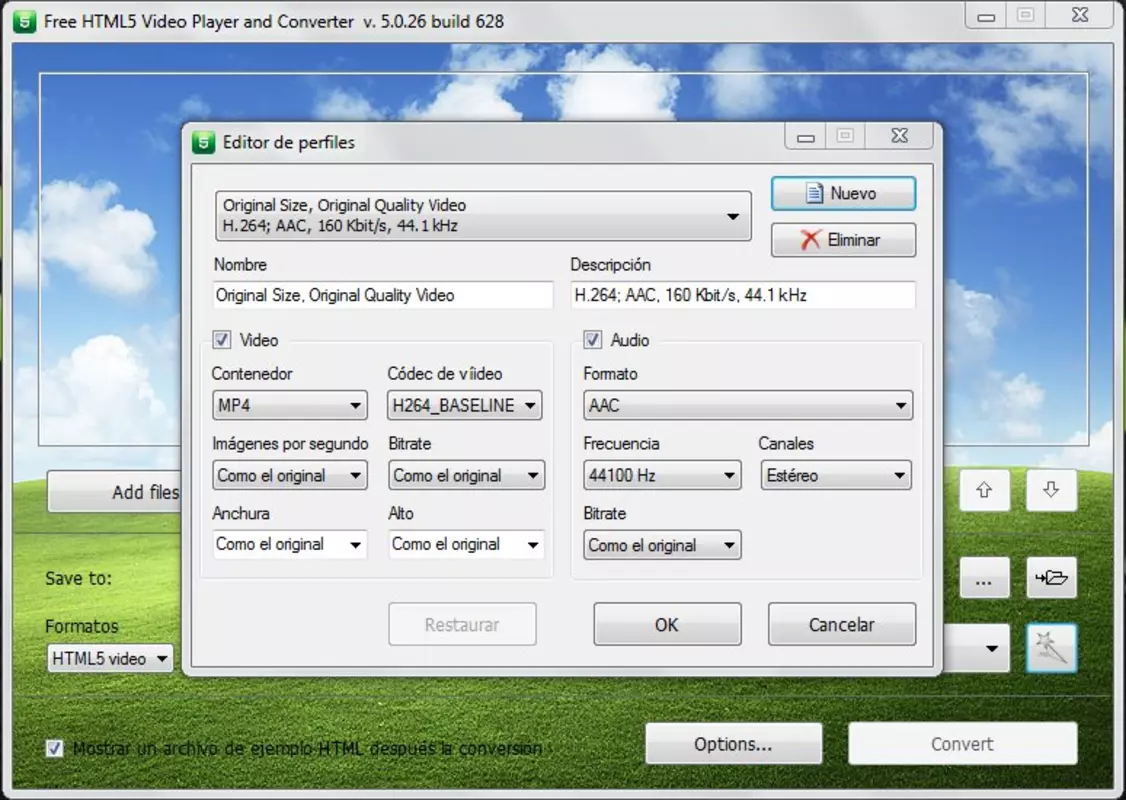Confirm the dialog with OK
1126x800 pixels.
click(667, 624)
